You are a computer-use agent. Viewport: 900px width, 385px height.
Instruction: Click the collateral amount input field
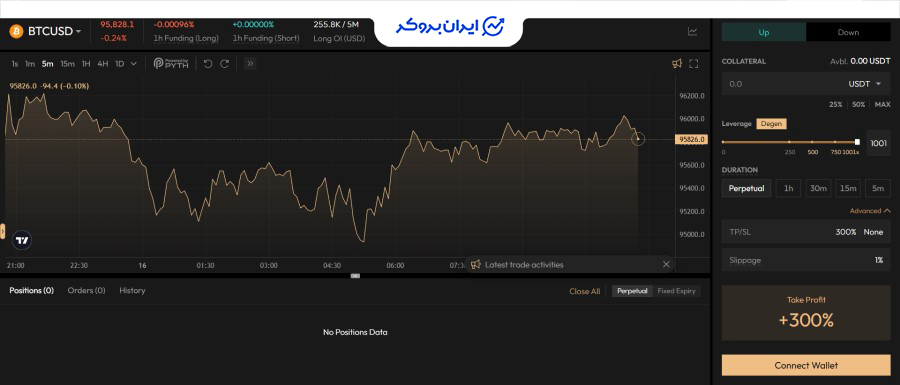781,84
